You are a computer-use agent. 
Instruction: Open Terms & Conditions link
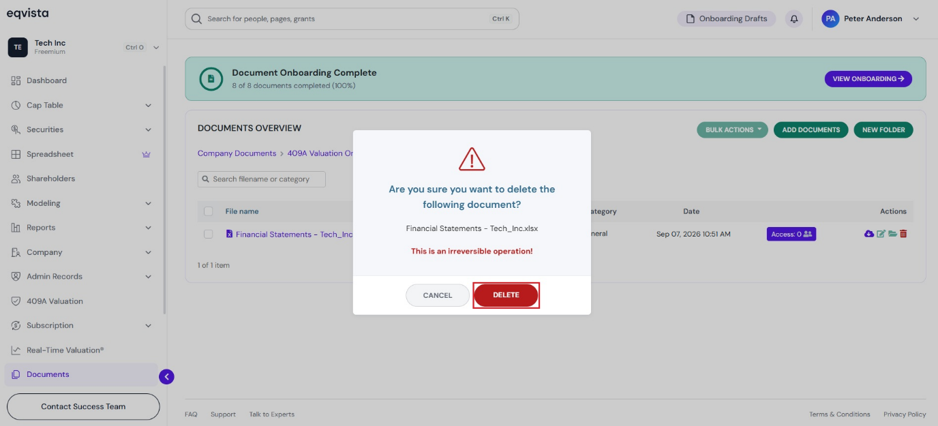coord(839,414)
